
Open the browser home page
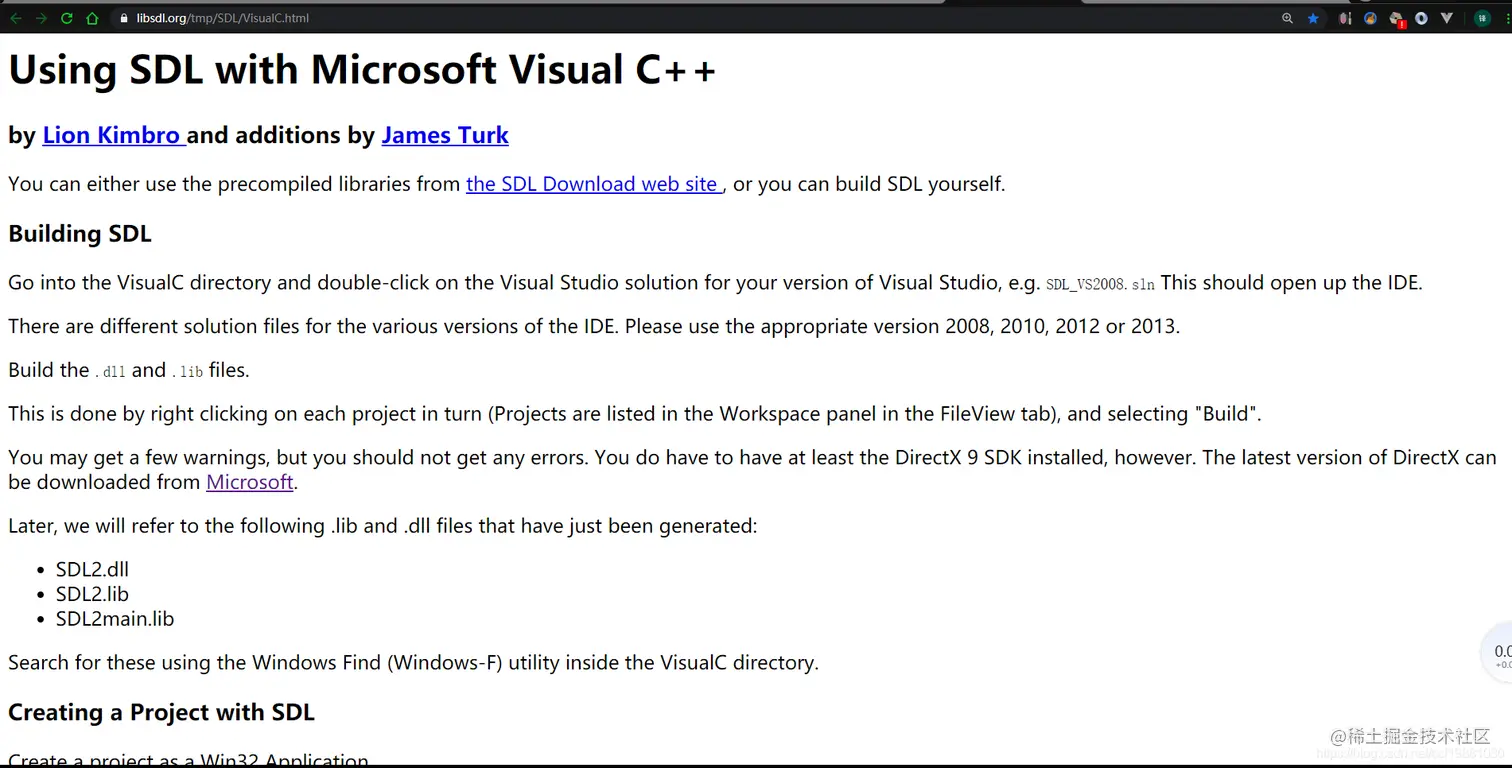pos(92,18)
